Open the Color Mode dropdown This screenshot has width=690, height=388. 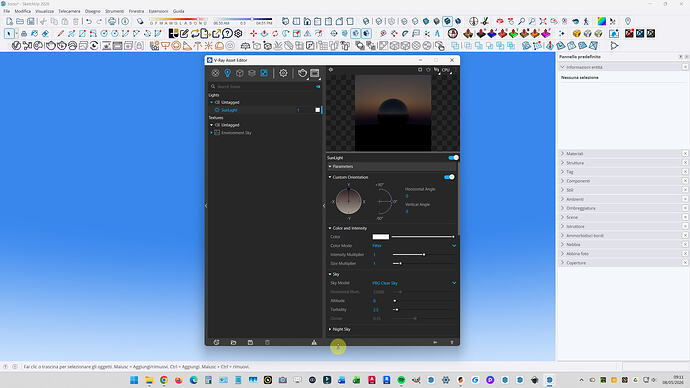click(414, 246)
